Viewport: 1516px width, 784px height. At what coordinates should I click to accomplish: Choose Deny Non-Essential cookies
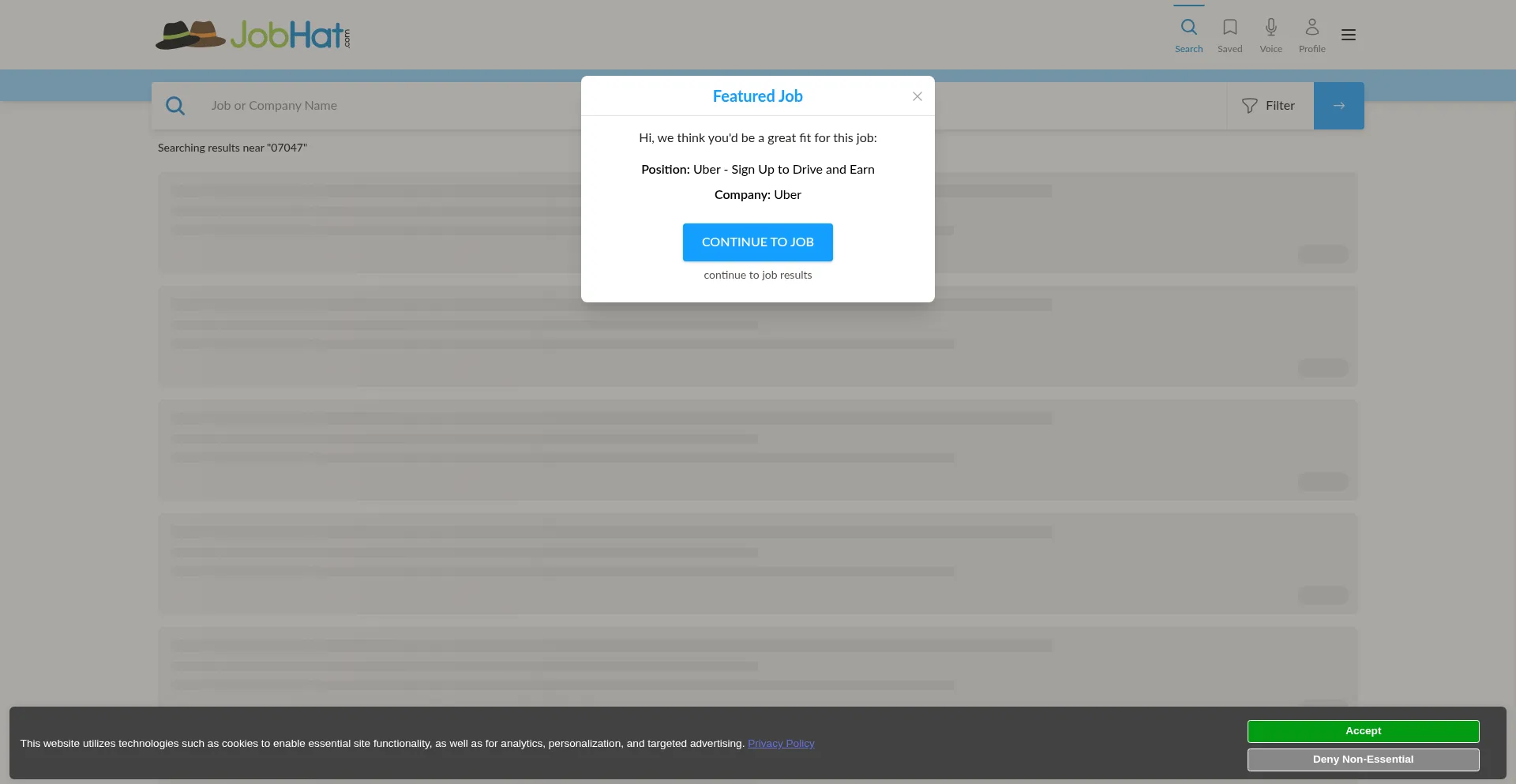coord(1363,760)
